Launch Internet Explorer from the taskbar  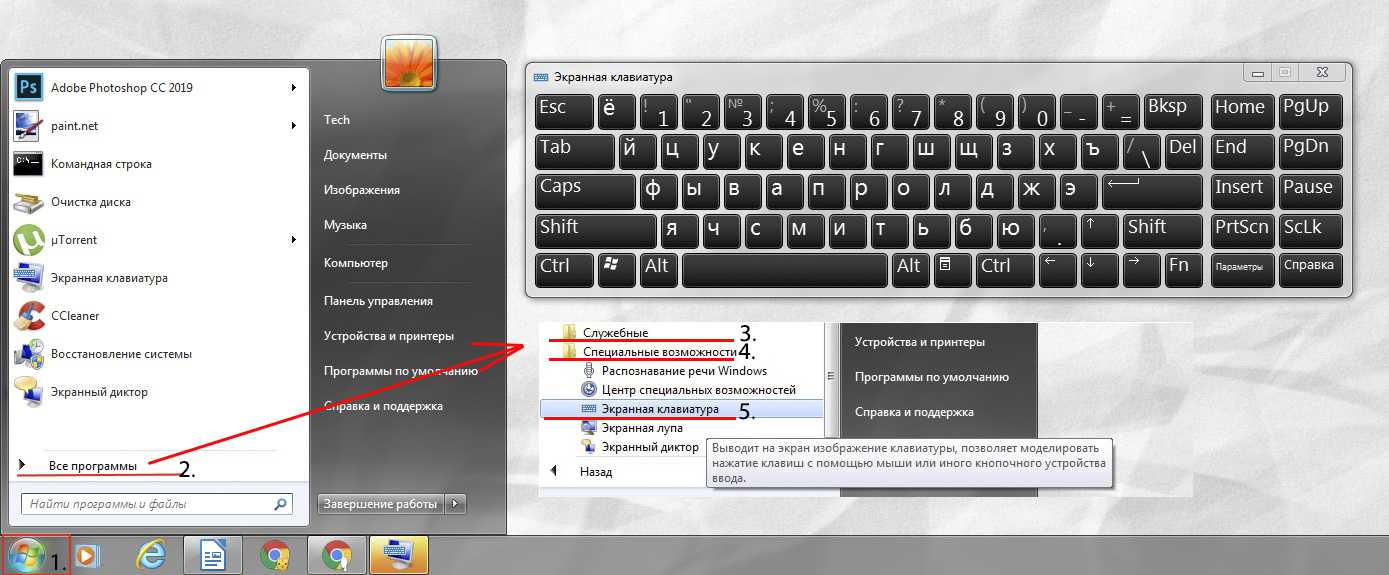(151, 555)
